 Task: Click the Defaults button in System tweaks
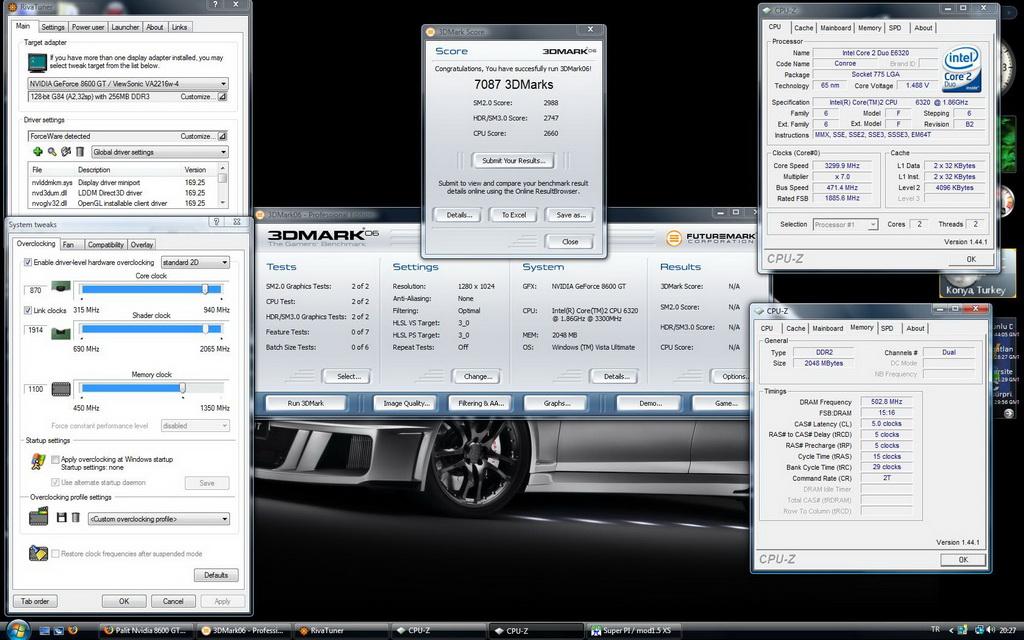(x=216, y=575)
